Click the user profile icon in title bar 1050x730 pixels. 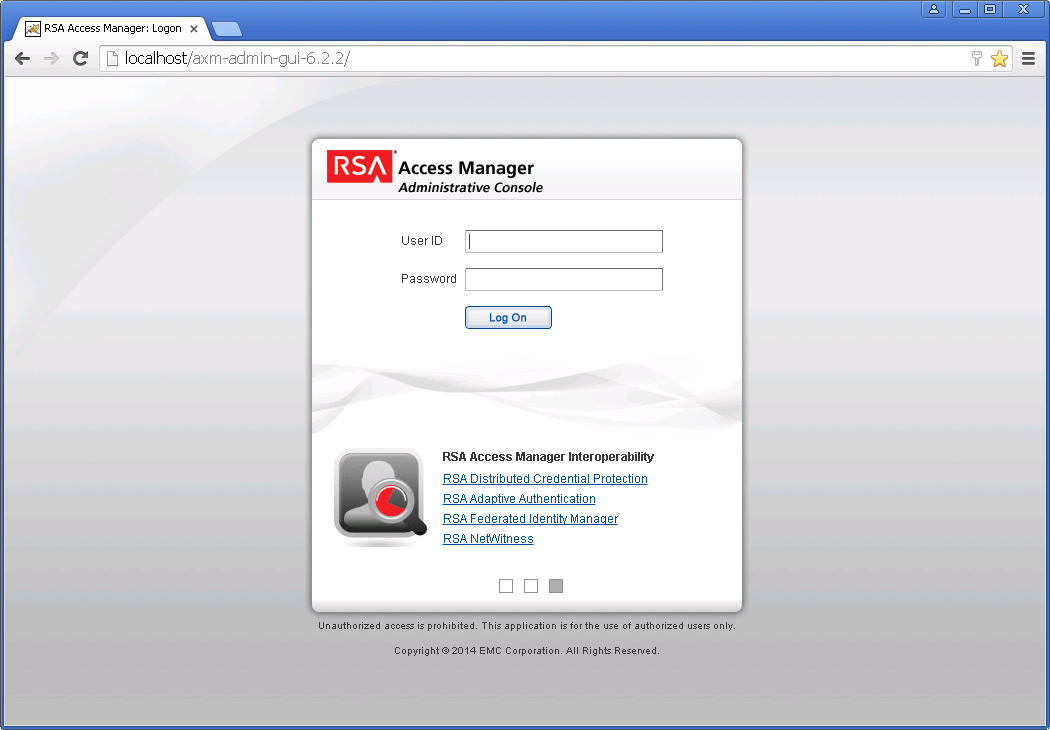tap(934, 9)
